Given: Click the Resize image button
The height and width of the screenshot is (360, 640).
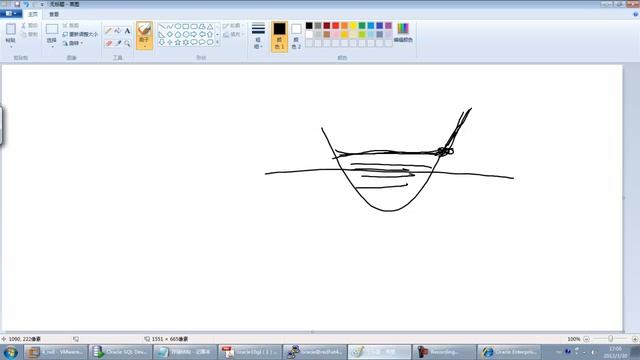Looking at the screenshot, I should pyautogui.click(x=80, y=34).
